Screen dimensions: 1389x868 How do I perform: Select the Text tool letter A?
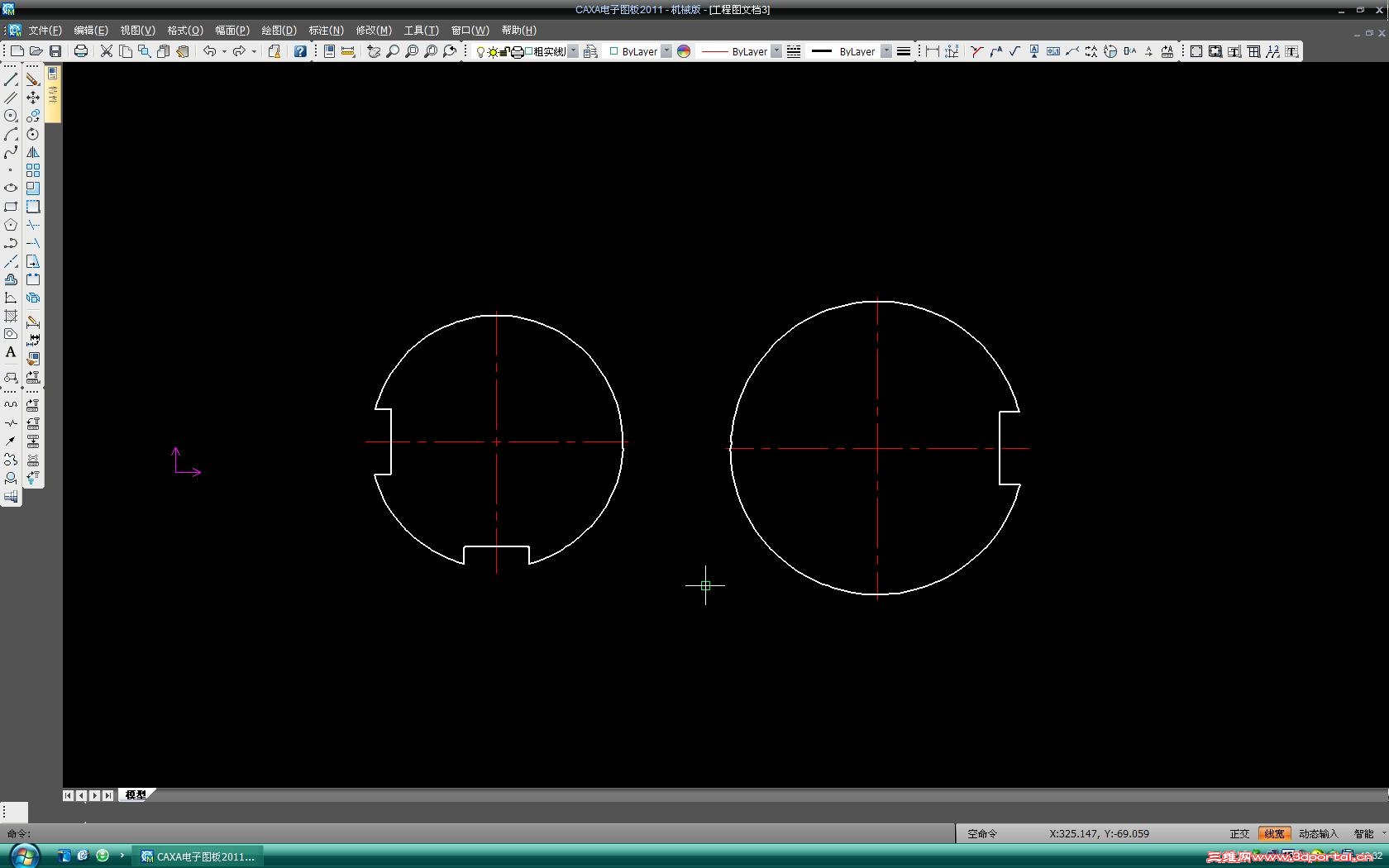11,352
